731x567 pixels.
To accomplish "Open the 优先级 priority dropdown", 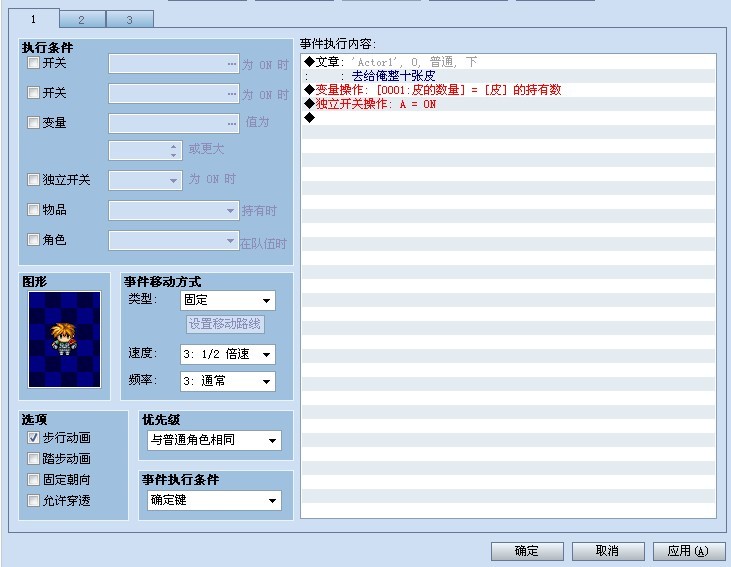I will click(214, 440).
